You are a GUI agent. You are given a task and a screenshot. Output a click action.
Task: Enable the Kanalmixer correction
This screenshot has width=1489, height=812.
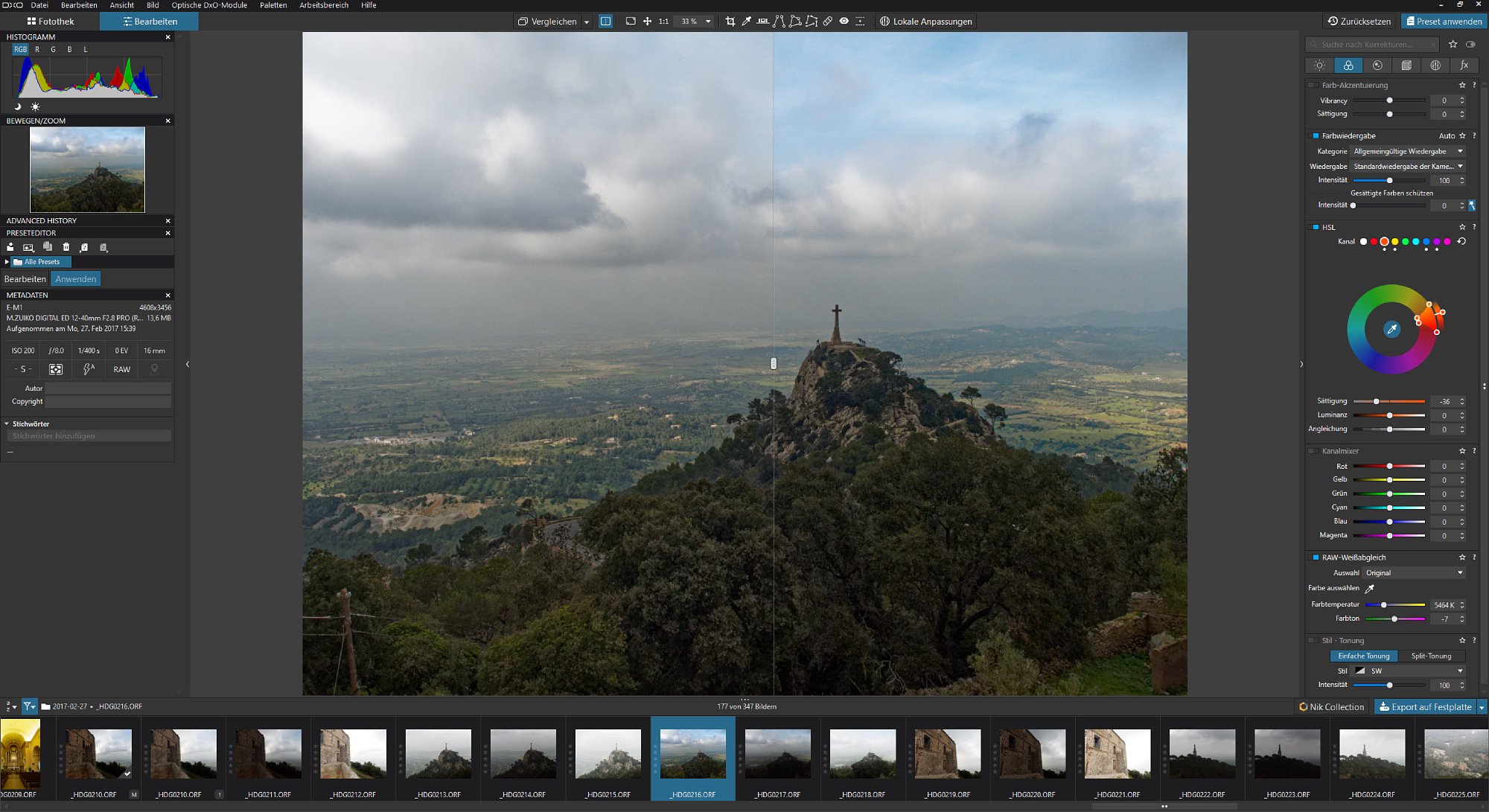[x=1314, y=451]
